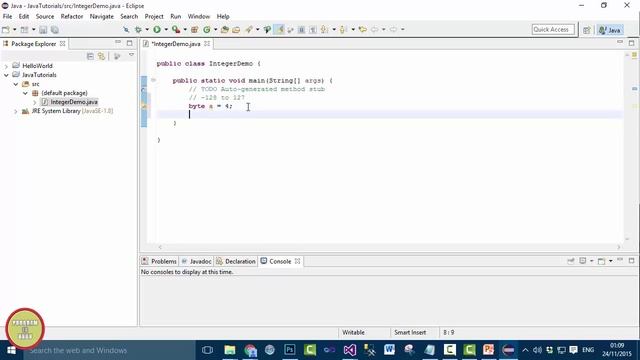Click the New Java Class icon
Viewport: 640px width, 360px height.
[207, 30]
